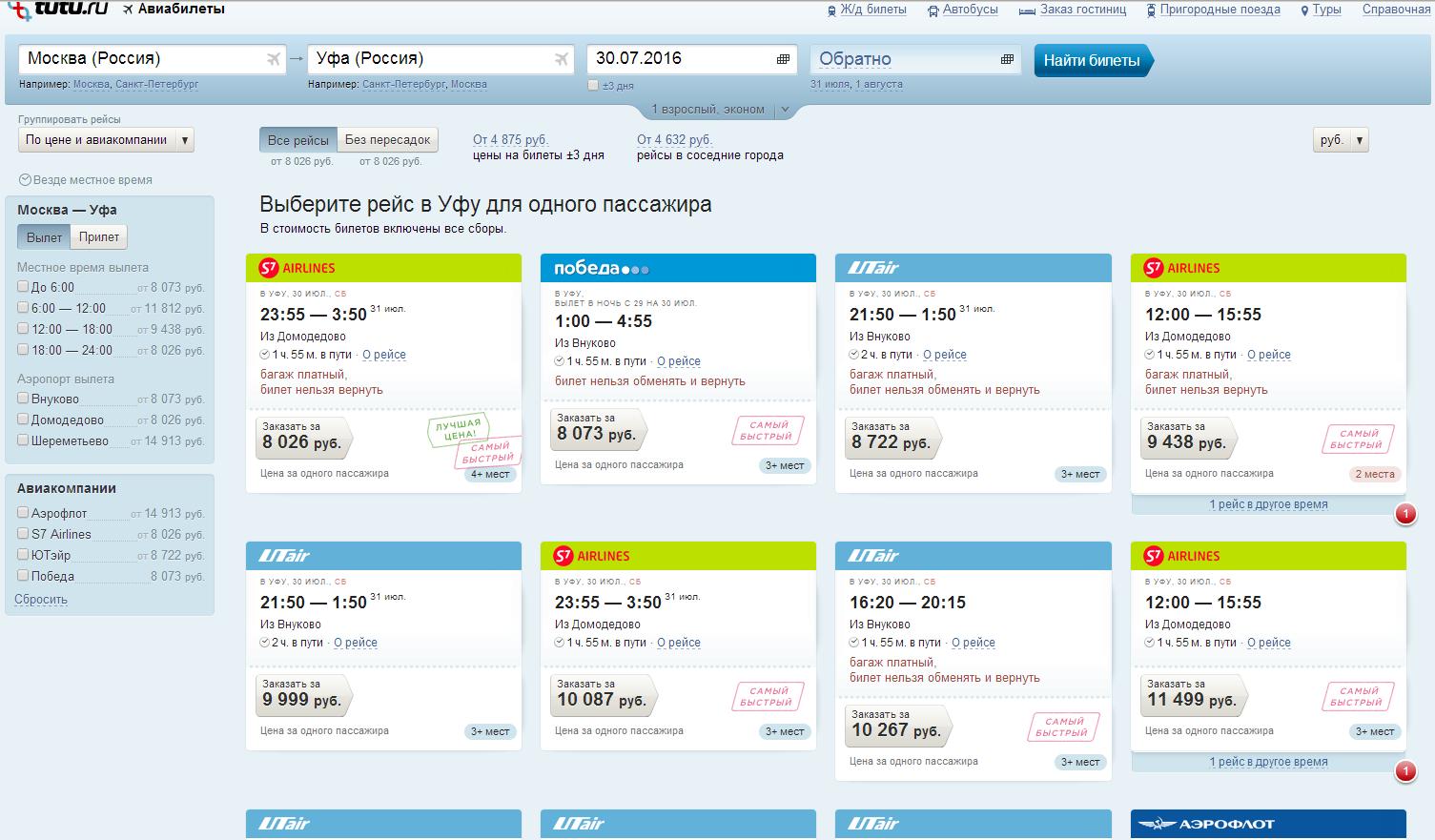Open the руб. currency dropdown
Viewport: 1435px width, 840px height.
pyautogui.click(x=1341, y=140)
